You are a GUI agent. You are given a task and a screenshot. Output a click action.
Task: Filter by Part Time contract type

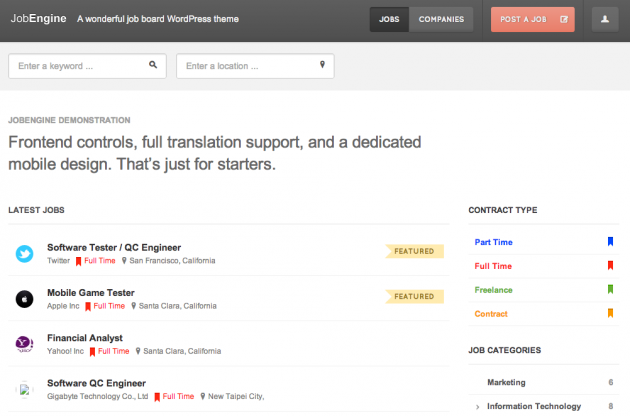(x=493, y=242)
